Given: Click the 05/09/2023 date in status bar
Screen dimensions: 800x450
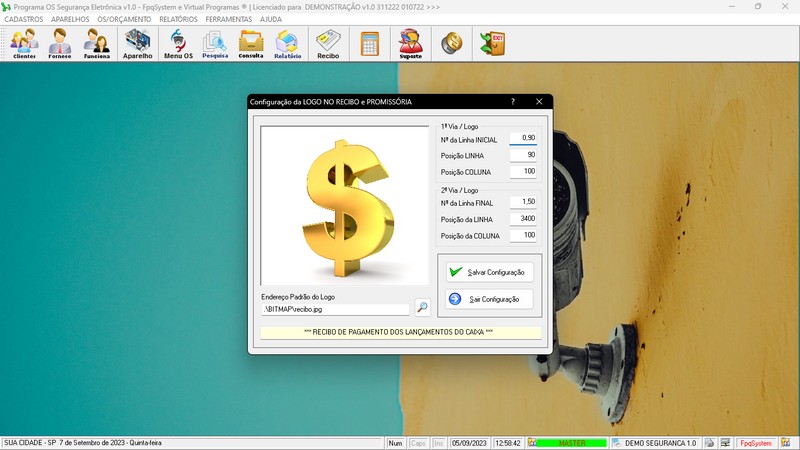Looking at the screenshot, I should pyautogui.click(x=469, y=443).
